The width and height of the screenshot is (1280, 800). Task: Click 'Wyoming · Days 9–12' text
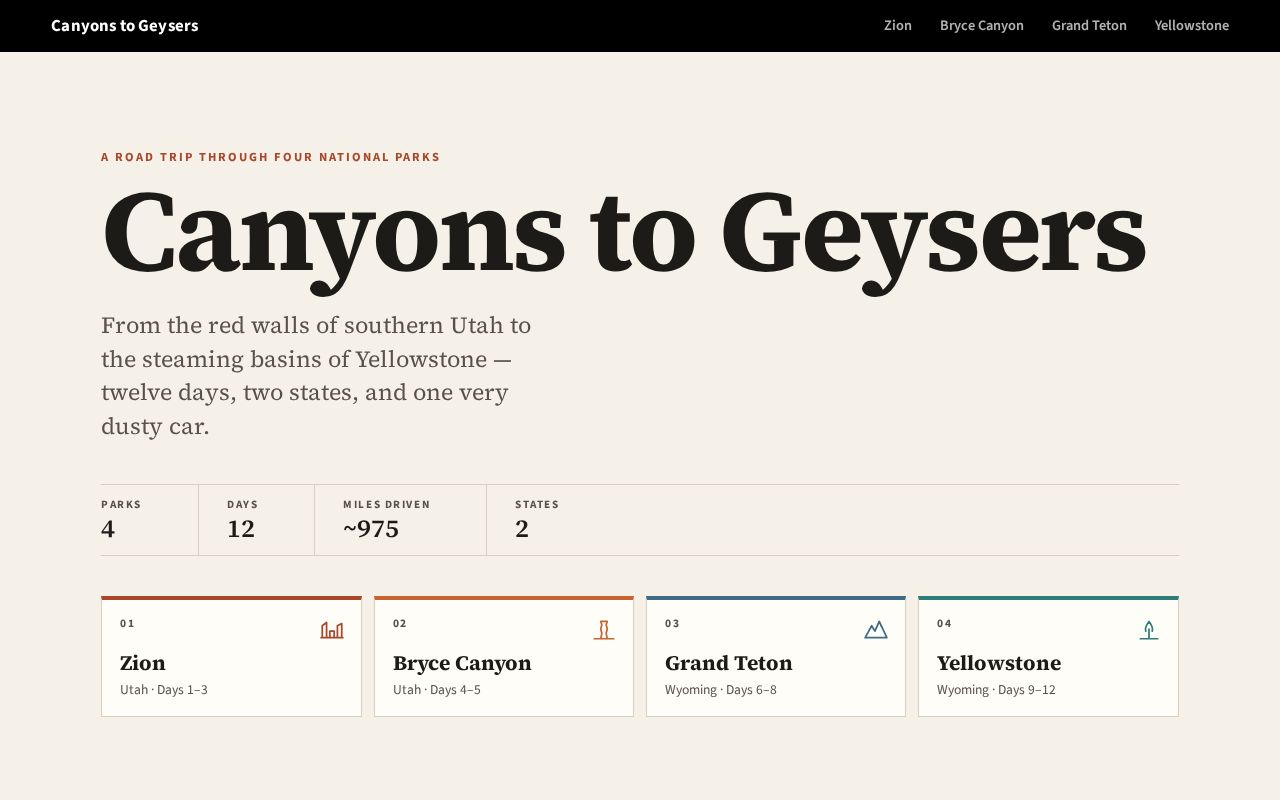996,690
